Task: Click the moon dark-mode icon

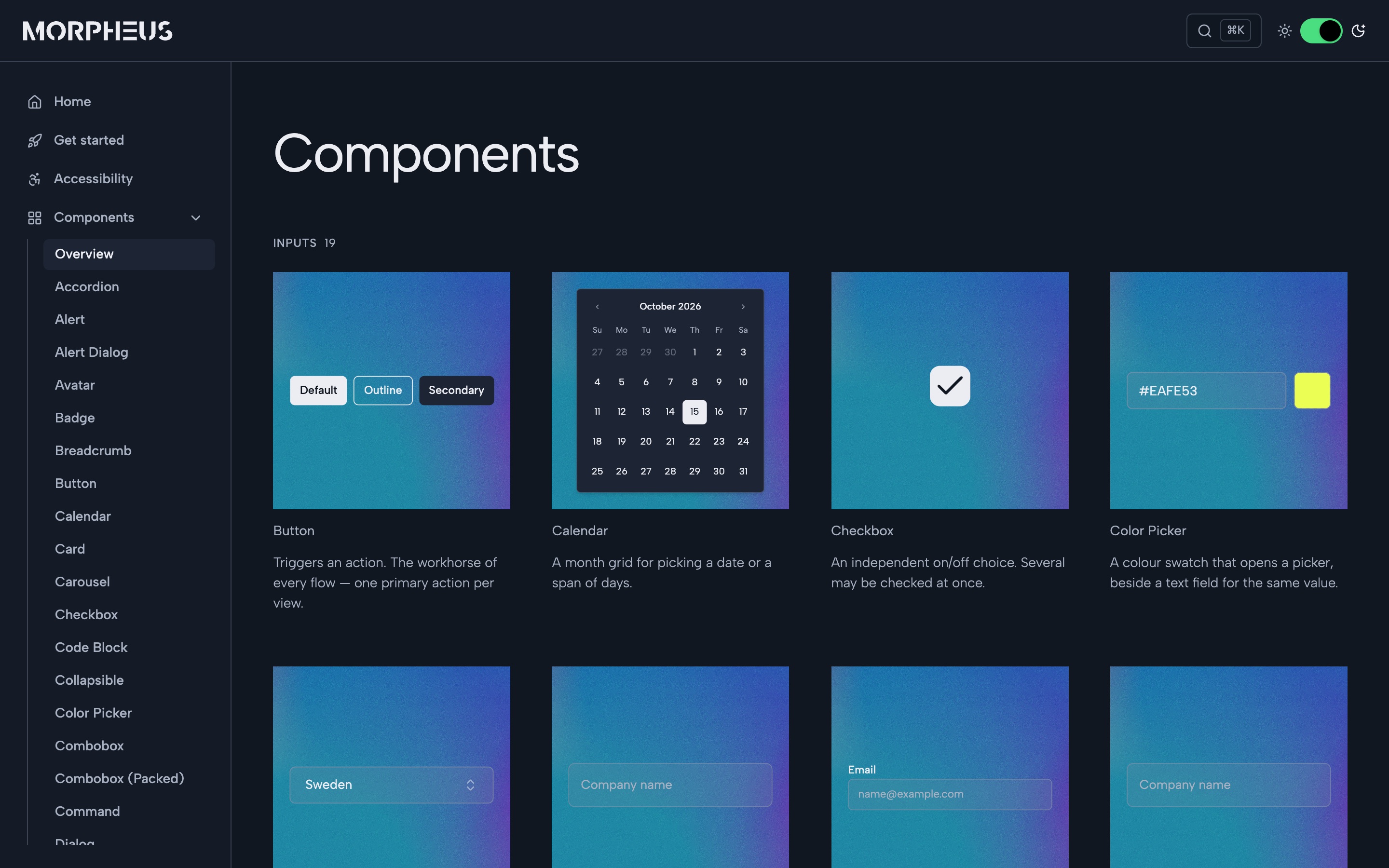Action: pos(1358,31)
